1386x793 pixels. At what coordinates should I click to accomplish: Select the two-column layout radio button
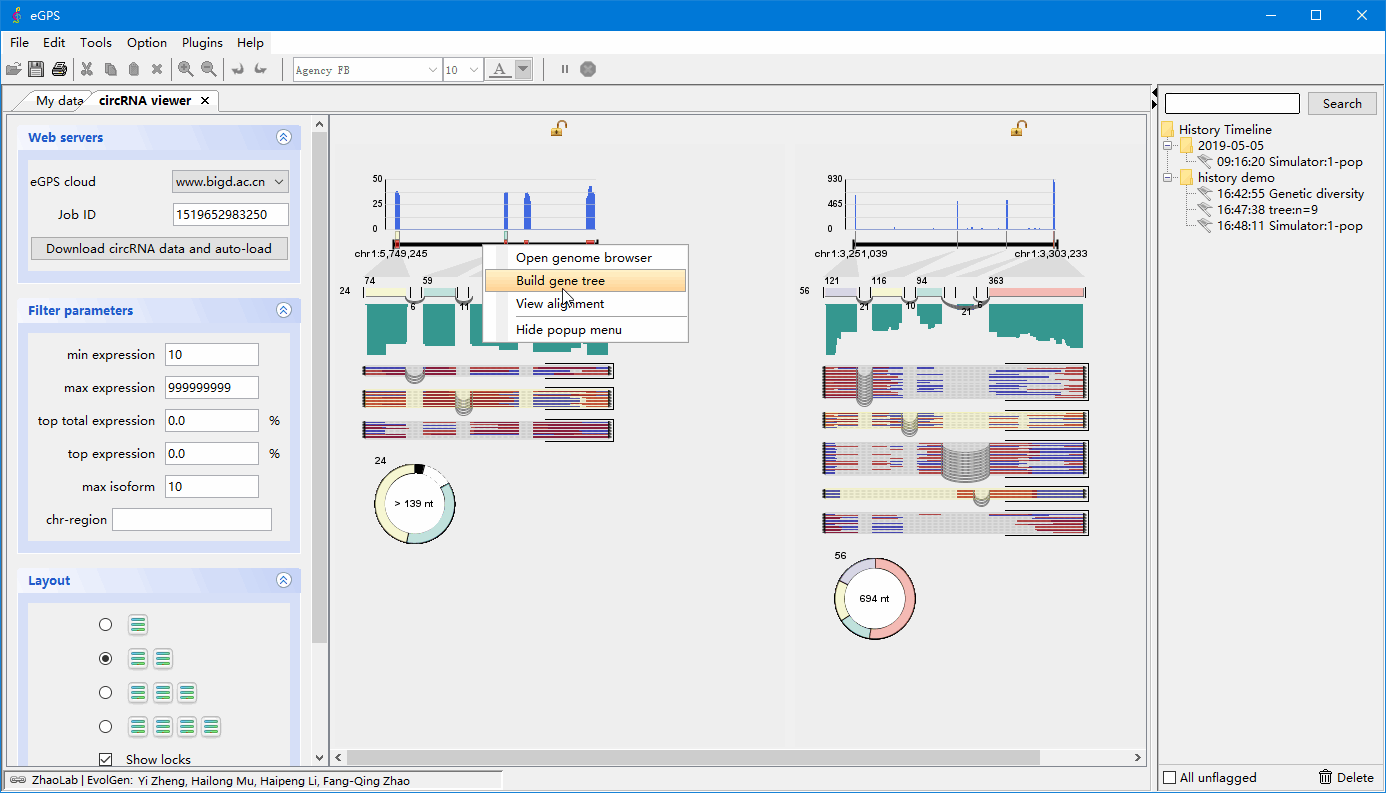point(106,659)
